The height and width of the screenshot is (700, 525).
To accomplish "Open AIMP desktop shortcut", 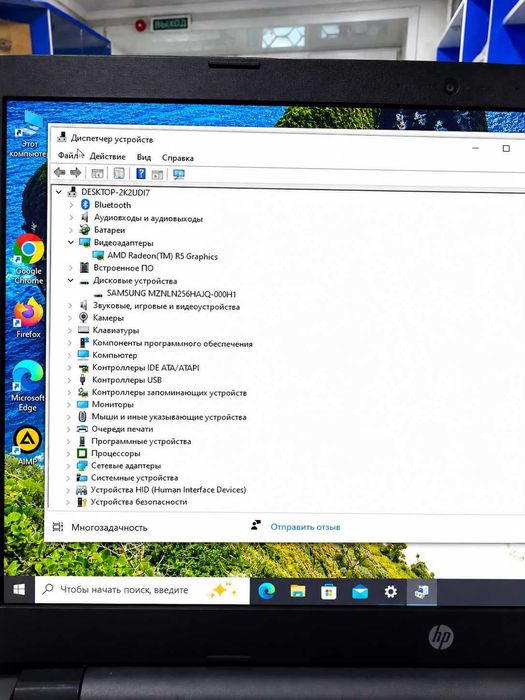I will click(28, 445).
